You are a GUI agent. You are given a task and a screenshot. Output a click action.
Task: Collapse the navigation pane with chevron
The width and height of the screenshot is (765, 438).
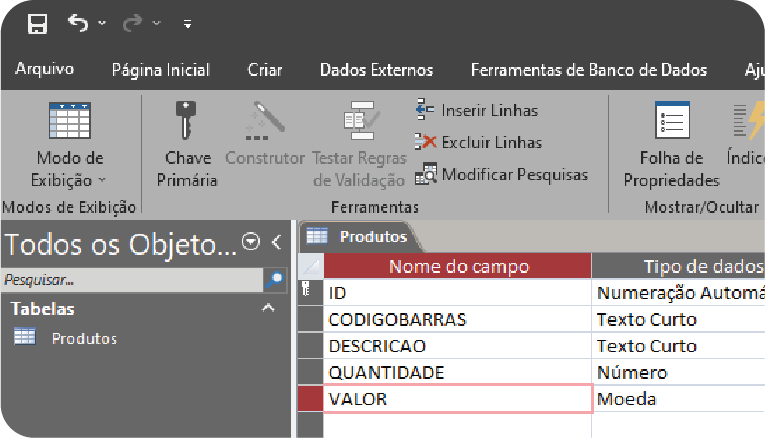pyautogui.click(x=277, y=242)
